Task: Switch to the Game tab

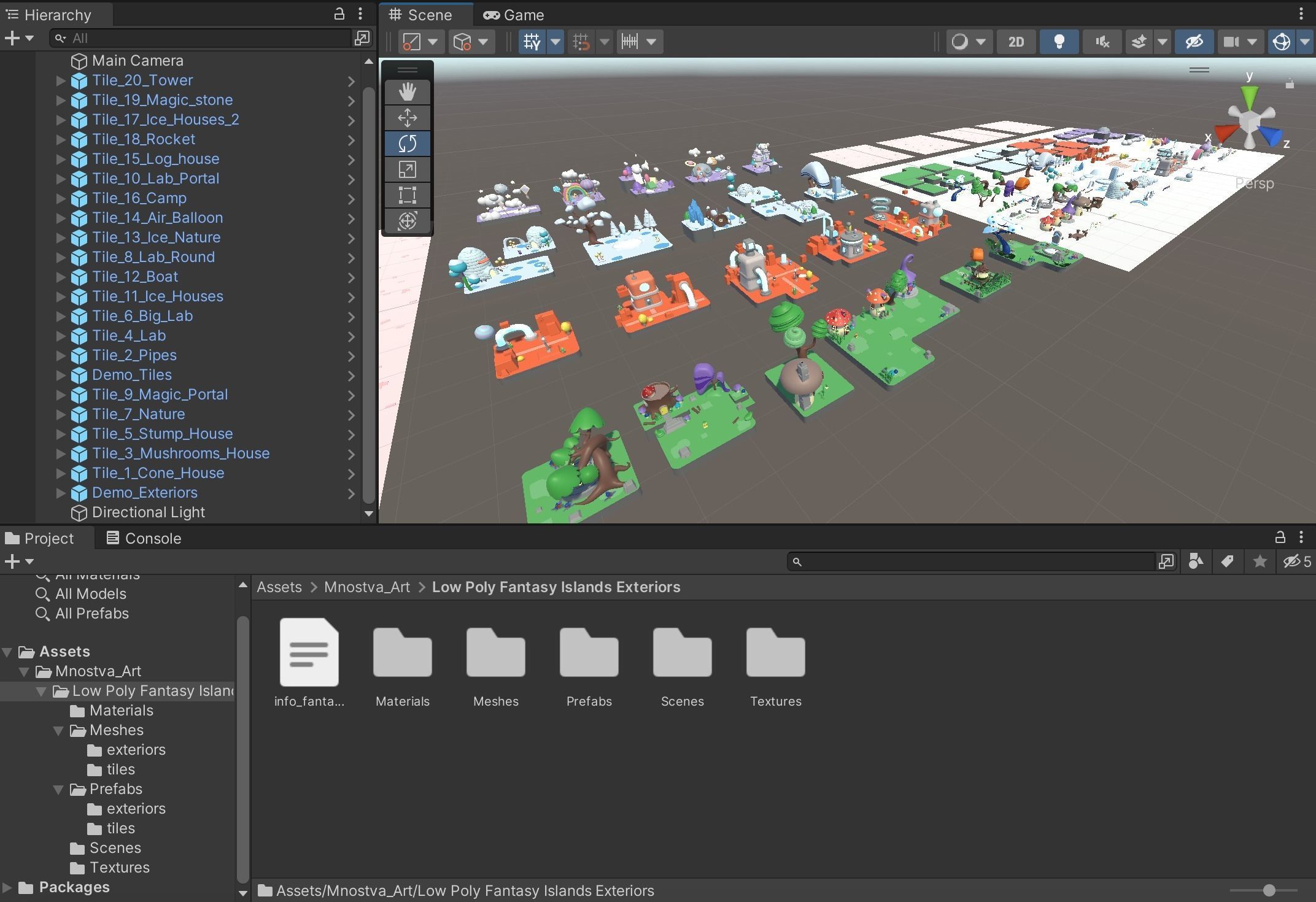Action: [x=514, y=15]
